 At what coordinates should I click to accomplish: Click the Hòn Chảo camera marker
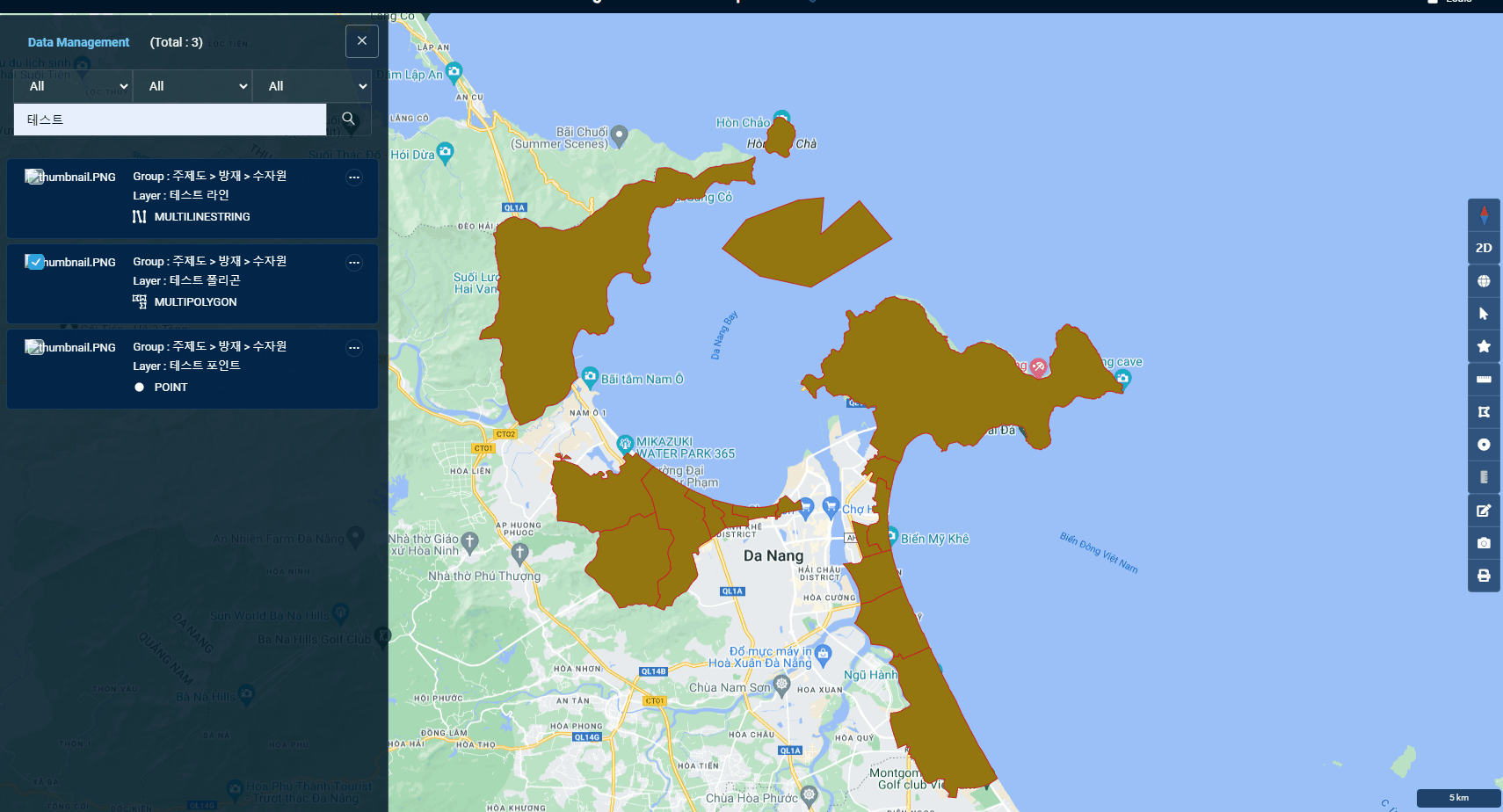pos(781,117)
